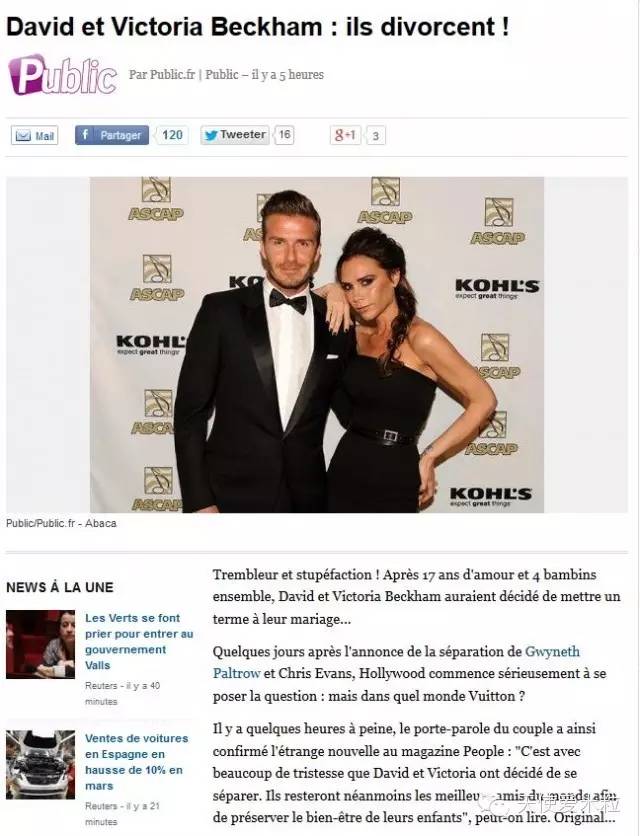Open Ventes de voitures en Espagne story
The height and width of the screenshot is (836, 640).
pyautogui.click(x=137, y=762)
